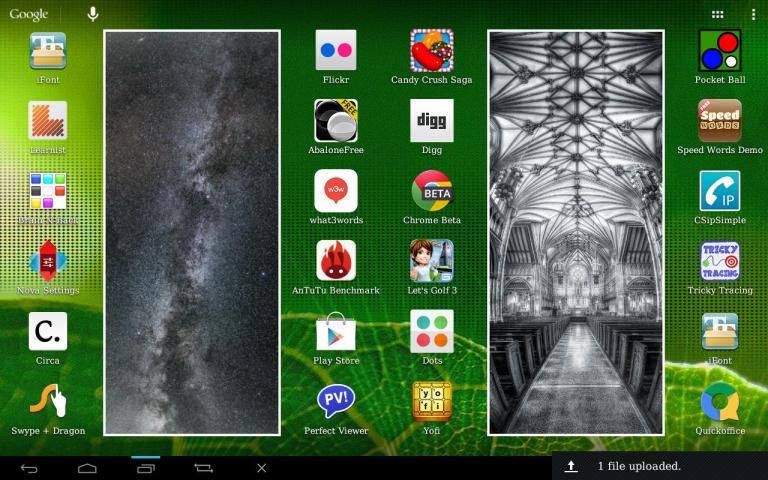Open the app drawer grid icon
The image size is (768, 480).
click(x=717, y=14)
